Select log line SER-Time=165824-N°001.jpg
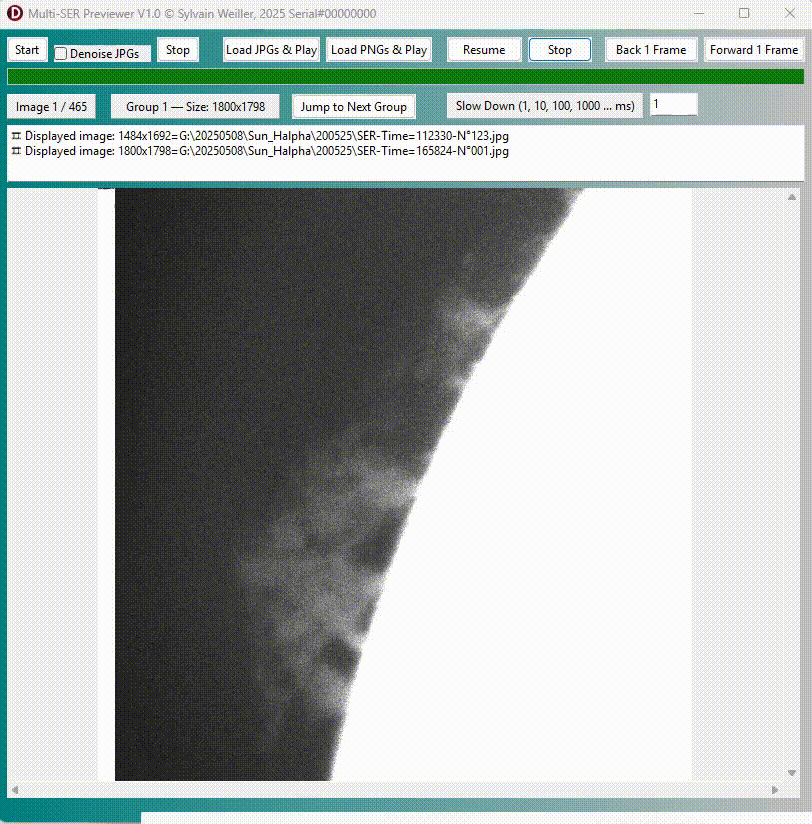The height and width of the screenshot is (824, 812). click(x=260, y=151)
